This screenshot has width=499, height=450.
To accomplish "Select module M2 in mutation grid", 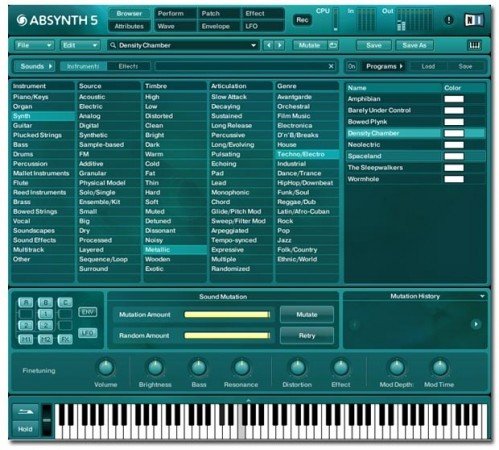I will pos(45,339).
